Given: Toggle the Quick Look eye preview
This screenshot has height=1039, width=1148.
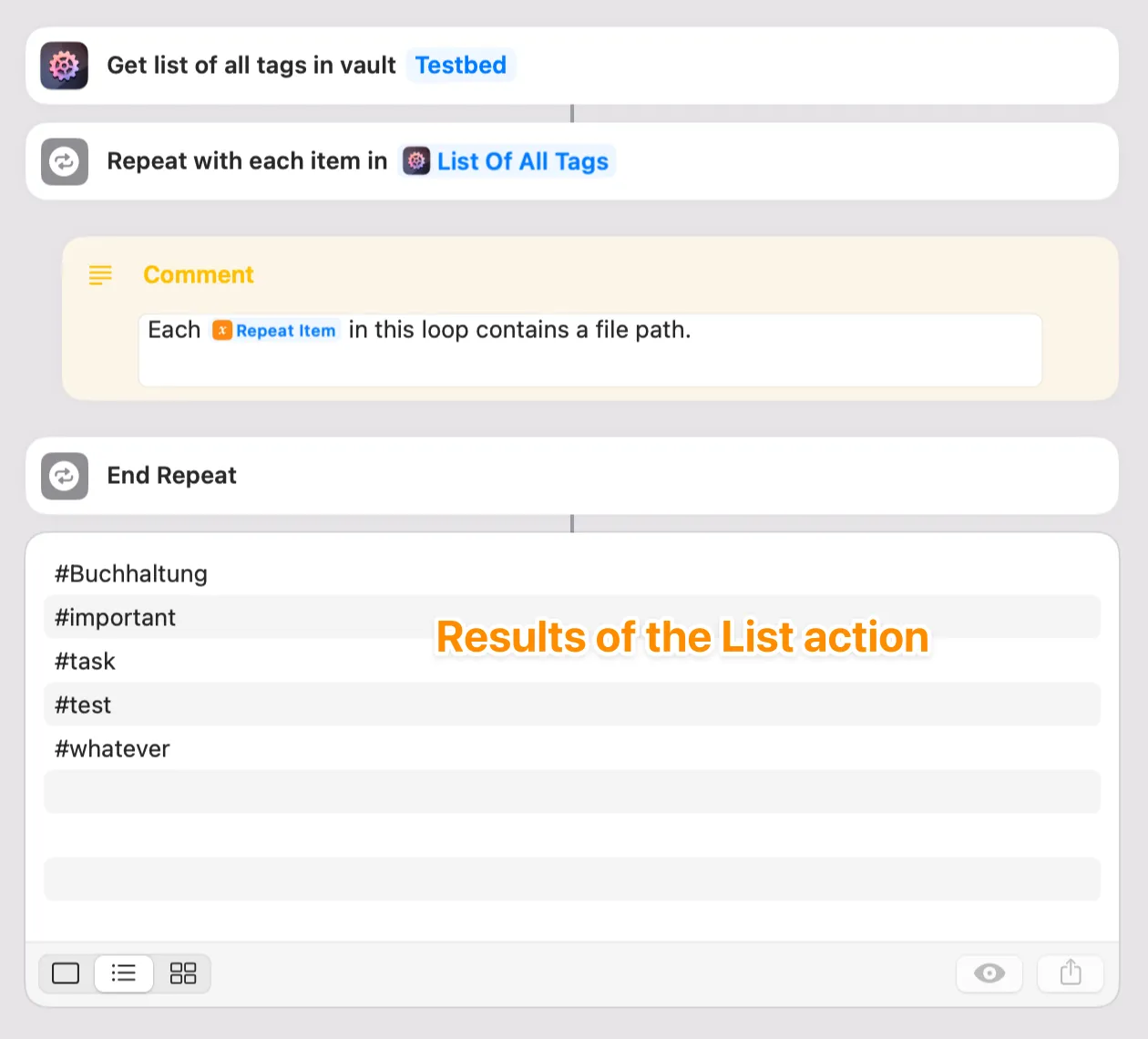Looking at the screenshot, I should 989,973.
